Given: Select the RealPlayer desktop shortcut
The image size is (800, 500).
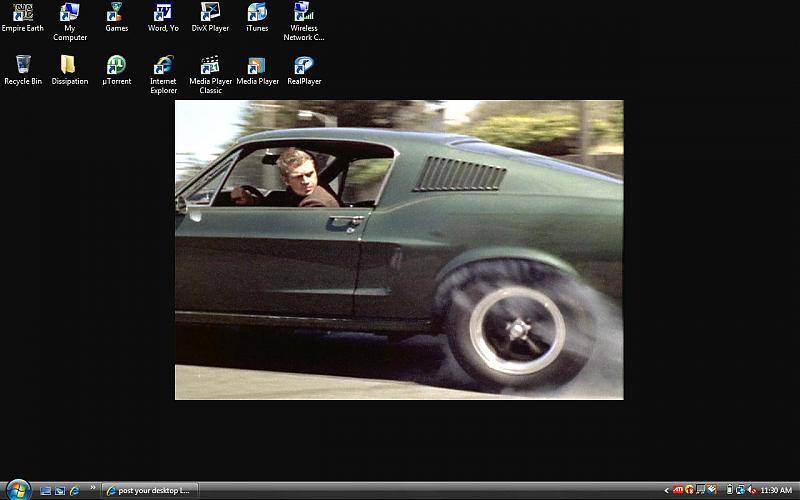Looking at the screenshot, I should (304, 70).
